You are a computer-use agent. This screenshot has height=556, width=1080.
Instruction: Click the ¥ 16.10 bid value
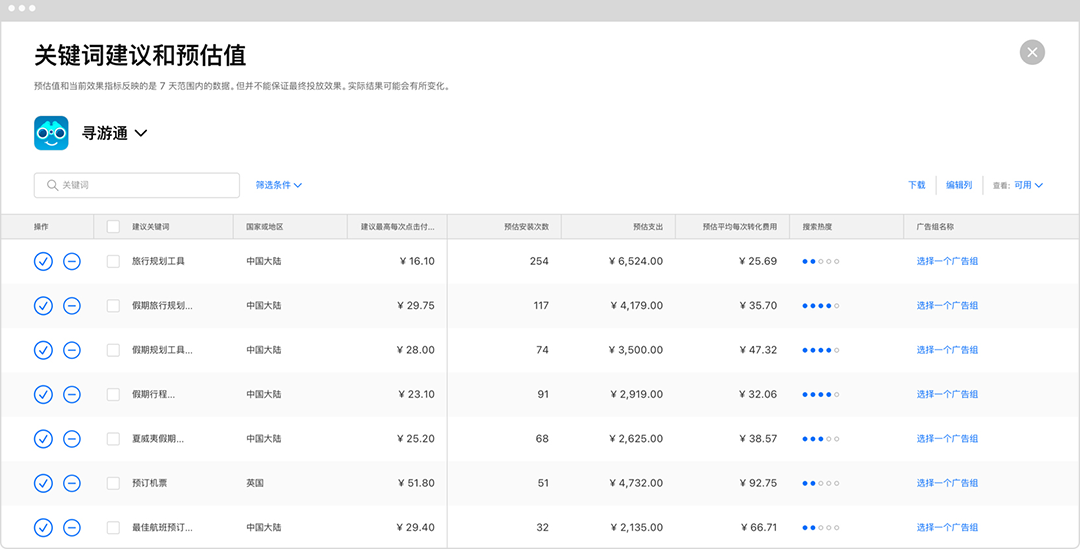[x=417, y=261]
